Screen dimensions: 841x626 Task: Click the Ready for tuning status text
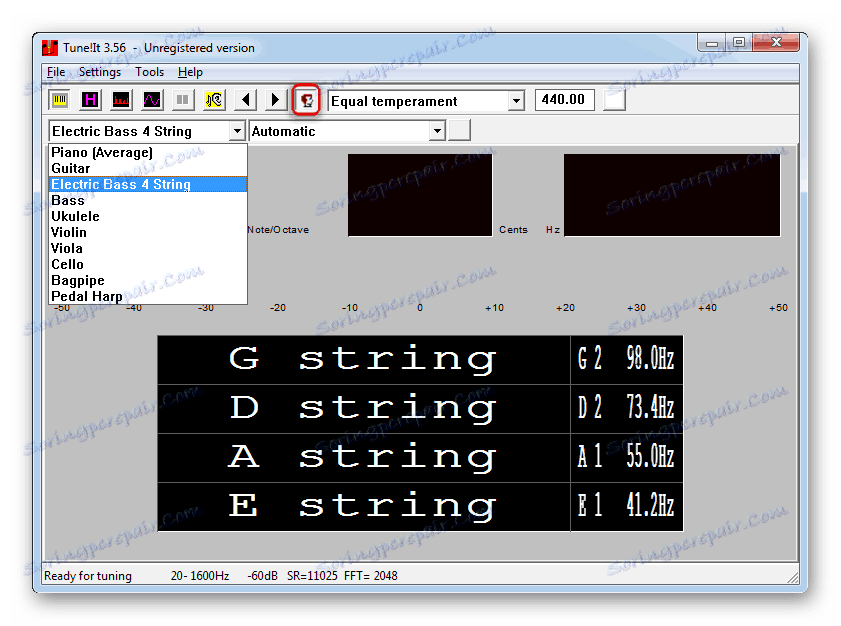tap(88, 576)
